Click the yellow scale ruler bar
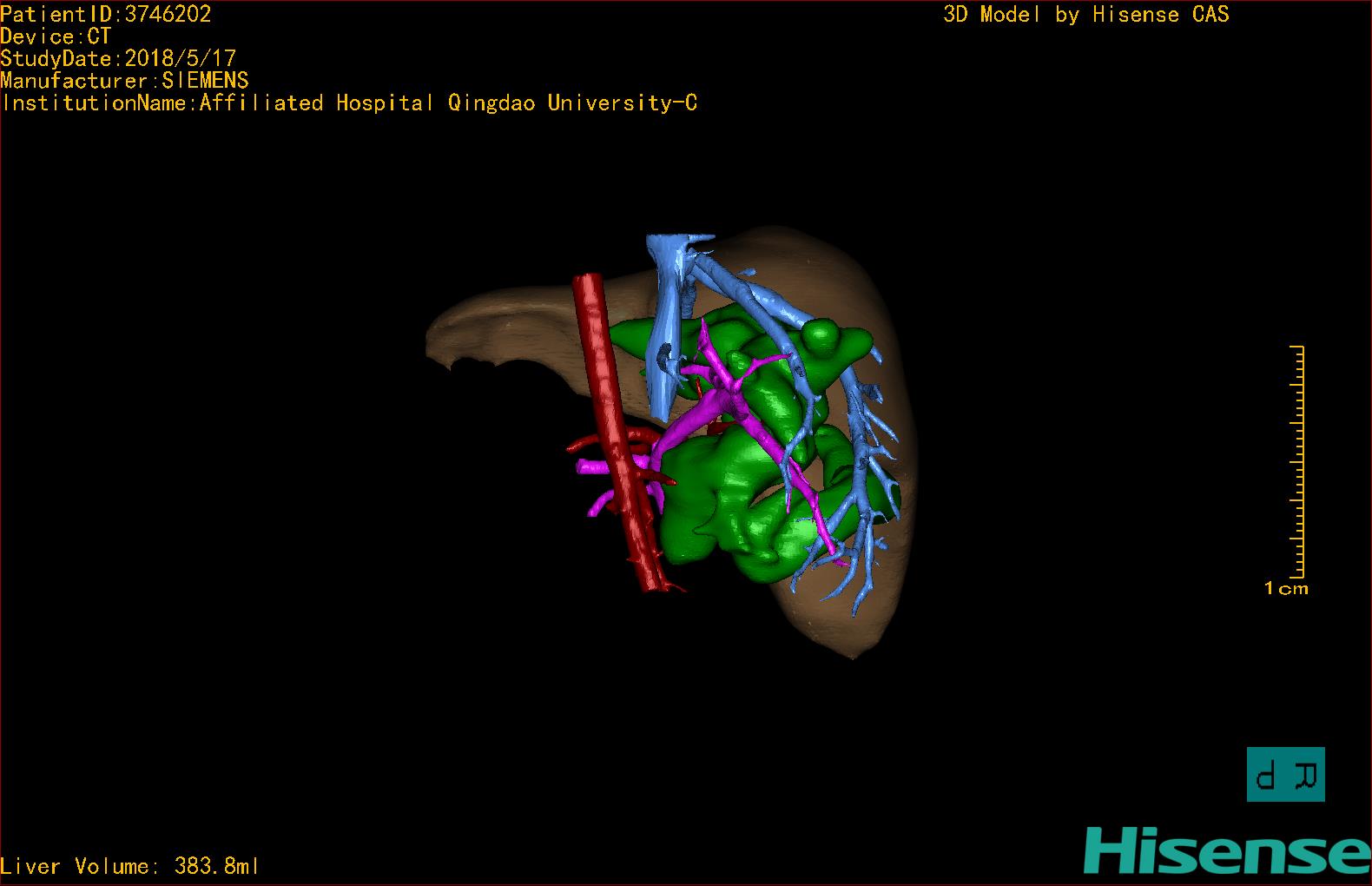 tap(1297, 461)
